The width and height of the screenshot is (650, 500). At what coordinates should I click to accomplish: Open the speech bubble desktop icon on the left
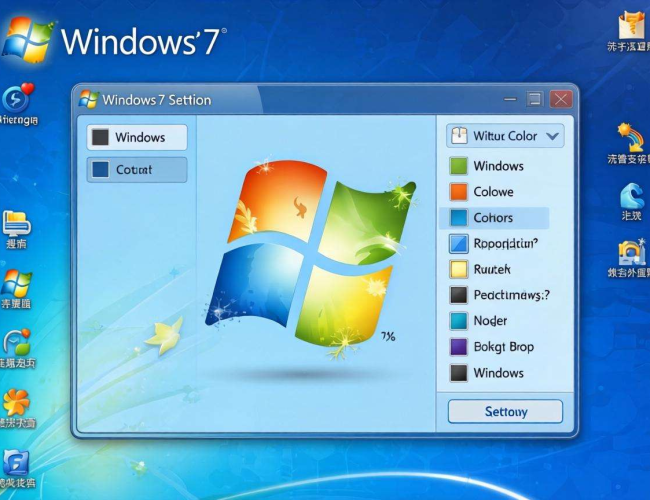coord(17,342)
